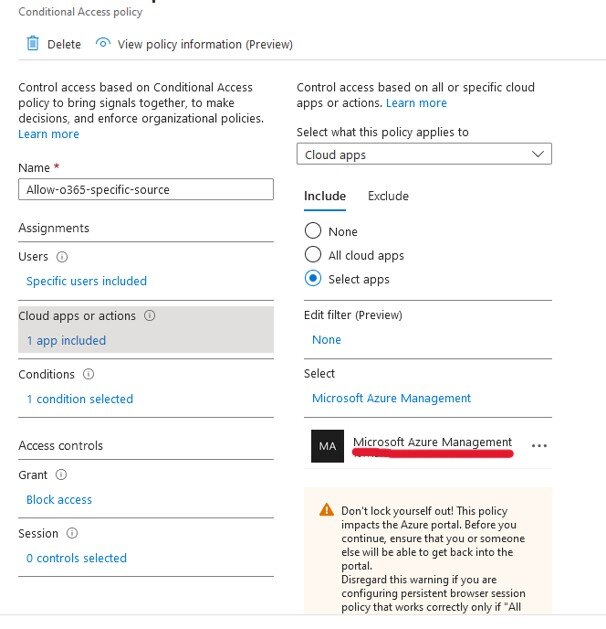This screenshot has height=629, width=606.
Task: Switch to the Exclude tab
Action: click(388, 196)
